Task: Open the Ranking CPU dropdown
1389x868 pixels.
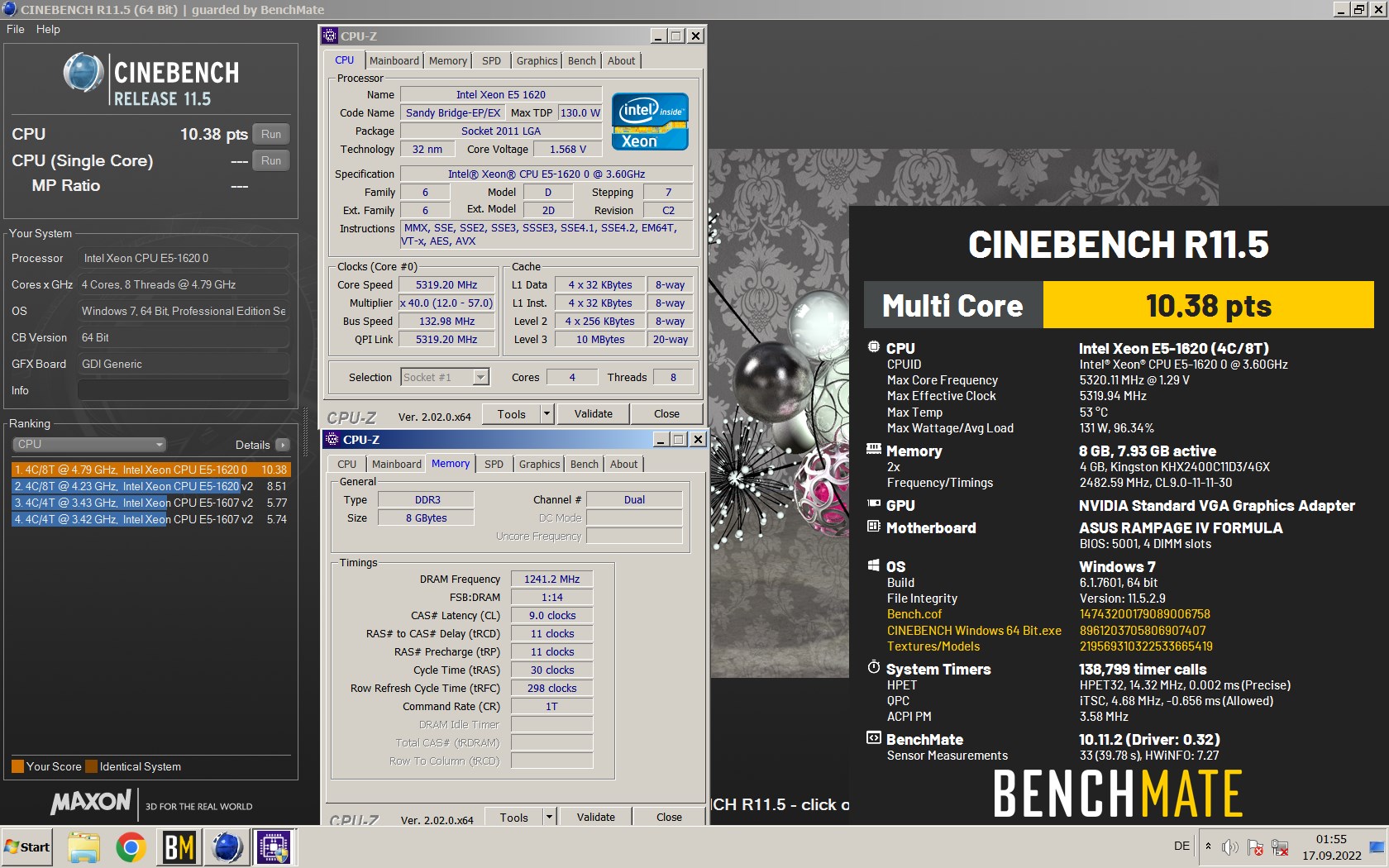Action: [x=89, y=444]
